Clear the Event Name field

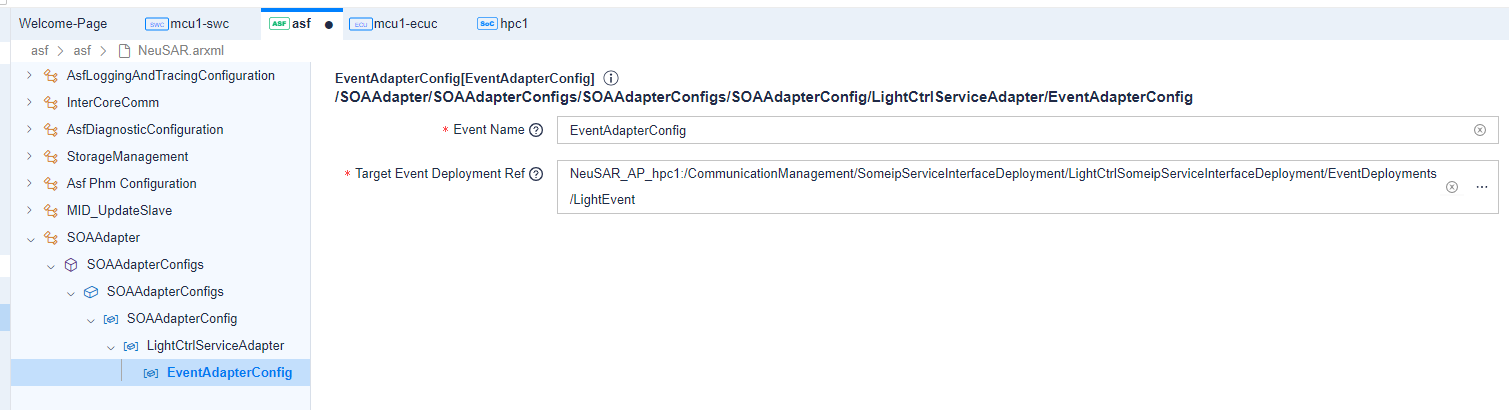coord(1480,130)
